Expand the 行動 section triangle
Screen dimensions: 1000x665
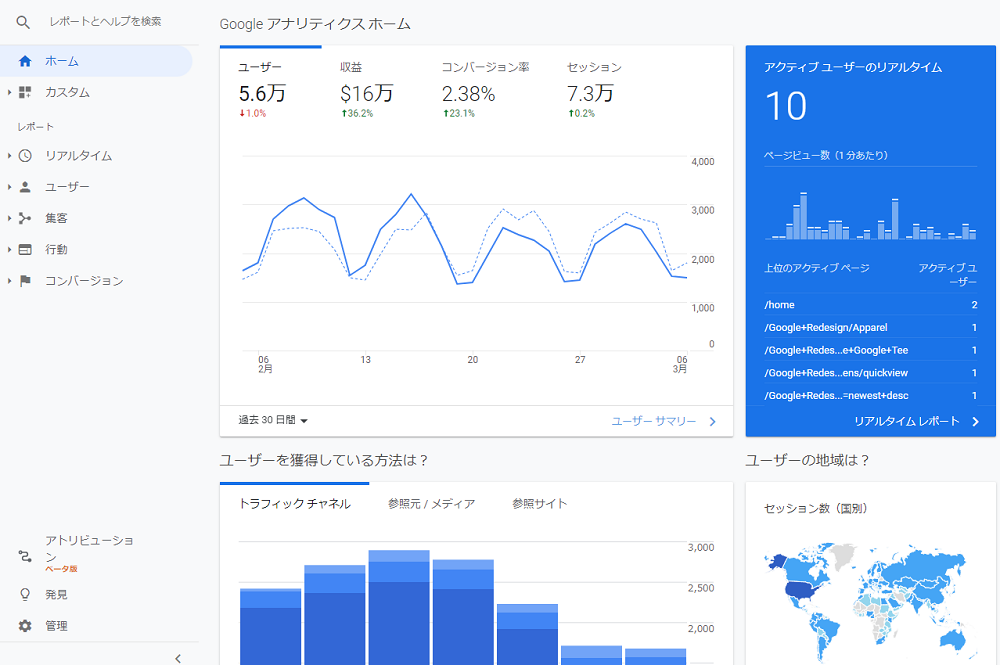[9, 249]
